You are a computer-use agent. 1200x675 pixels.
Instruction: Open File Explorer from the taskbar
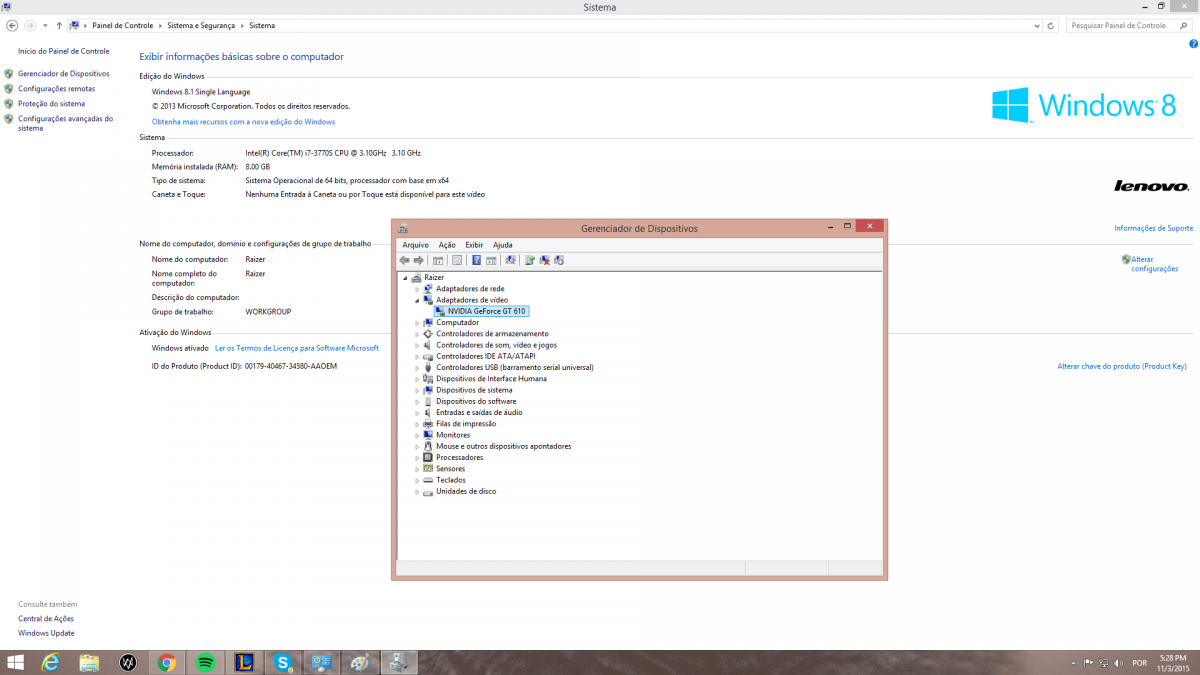pos(89,662)
